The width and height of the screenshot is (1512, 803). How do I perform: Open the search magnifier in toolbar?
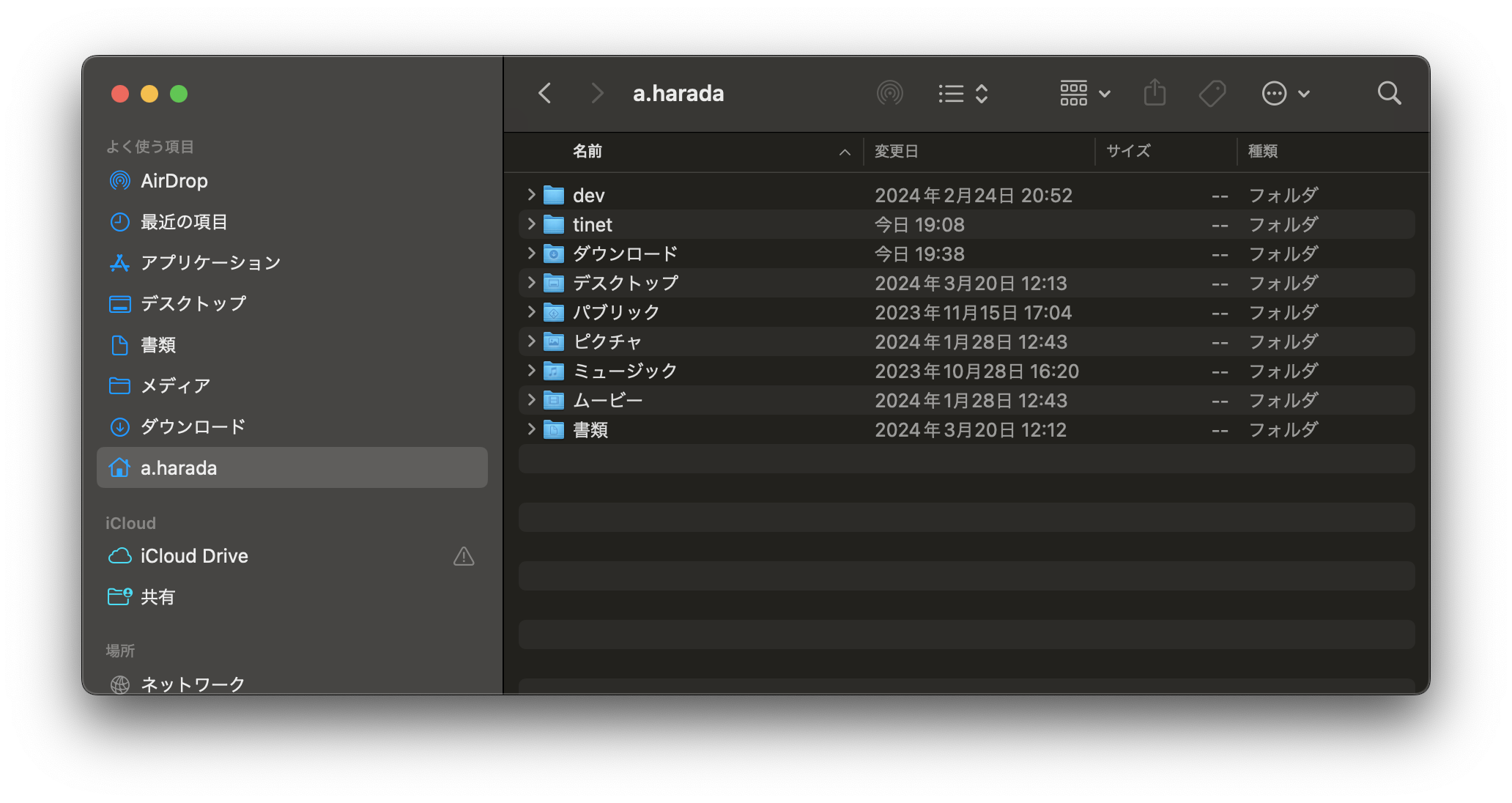(x=1389, y=93)
